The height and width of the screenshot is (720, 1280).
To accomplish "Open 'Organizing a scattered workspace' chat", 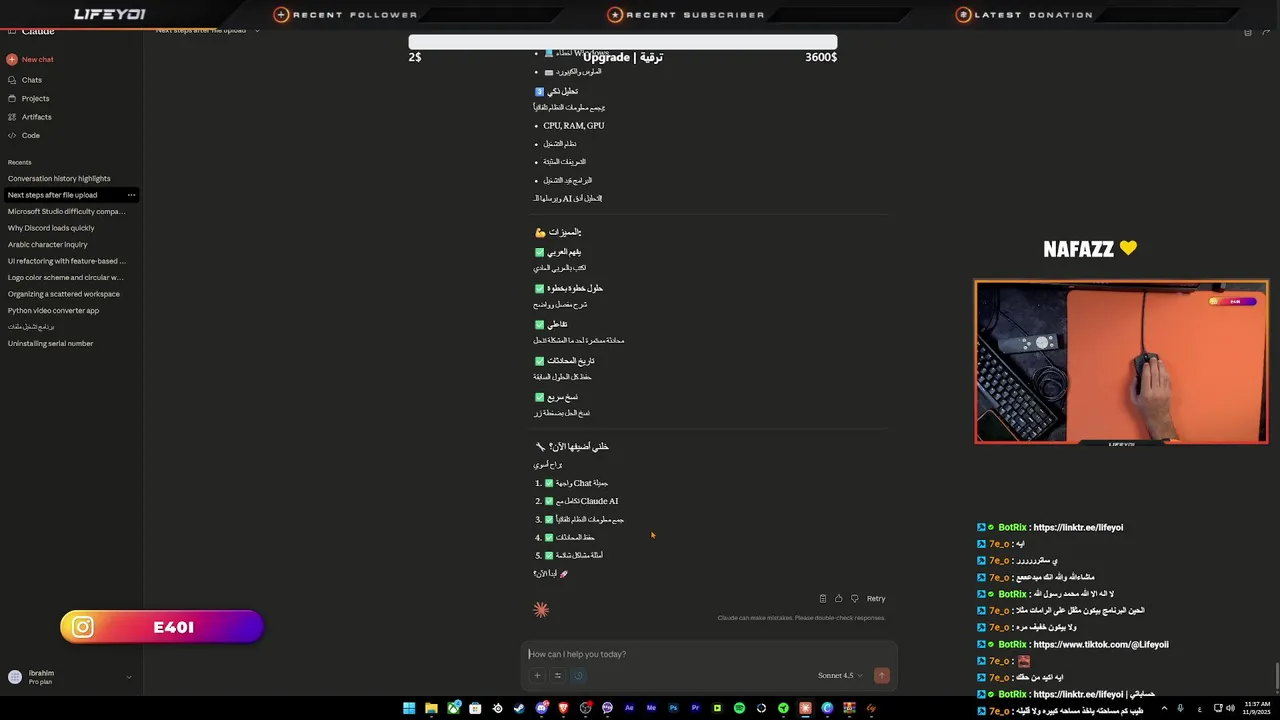I will [63, 294].
